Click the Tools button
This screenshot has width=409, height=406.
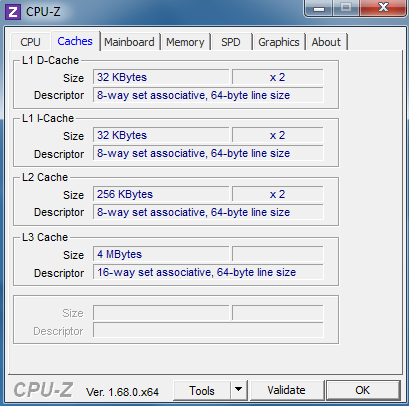point(202,390)
